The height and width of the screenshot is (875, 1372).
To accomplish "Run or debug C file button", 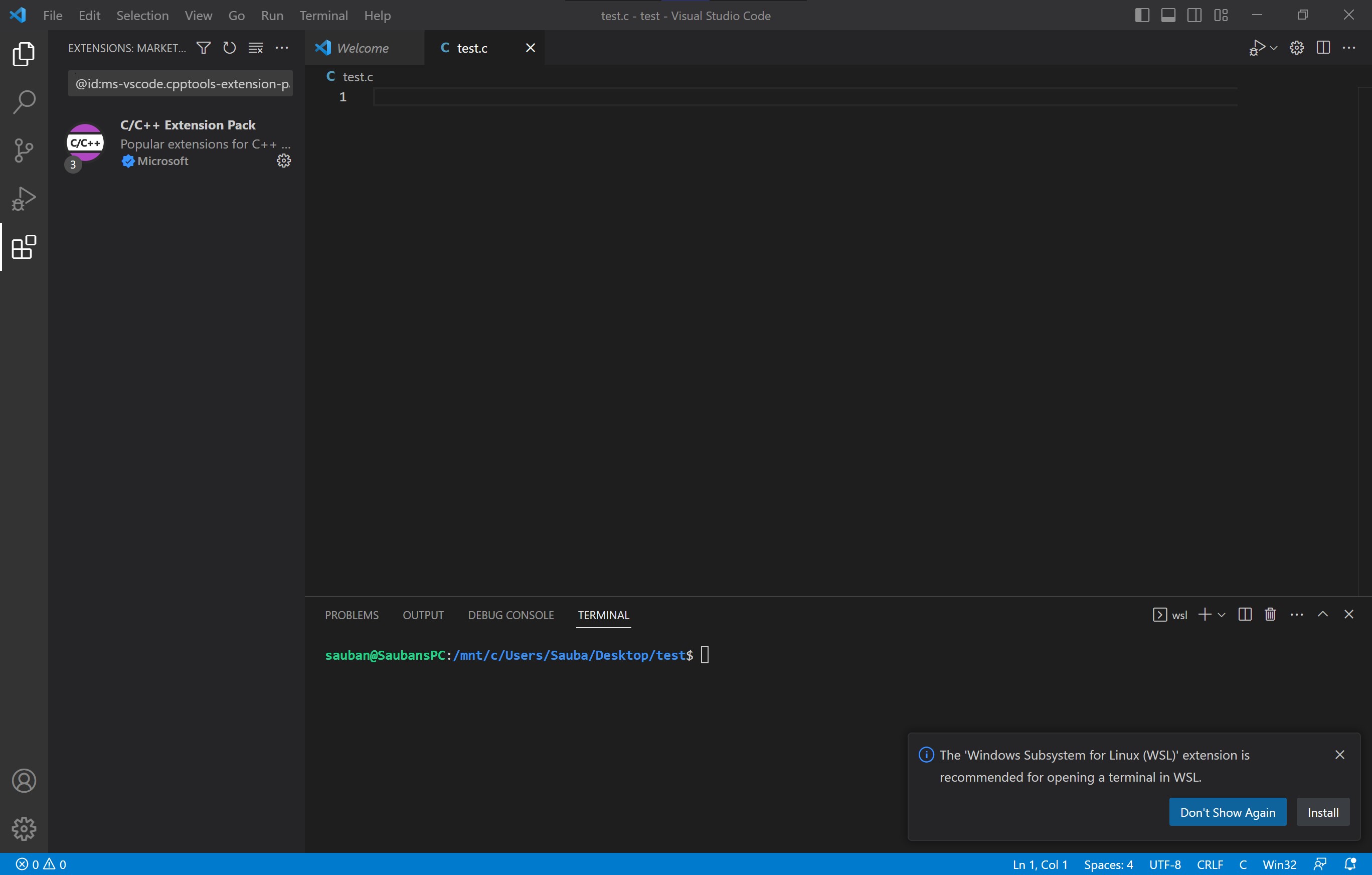I will pos(1256,48).
